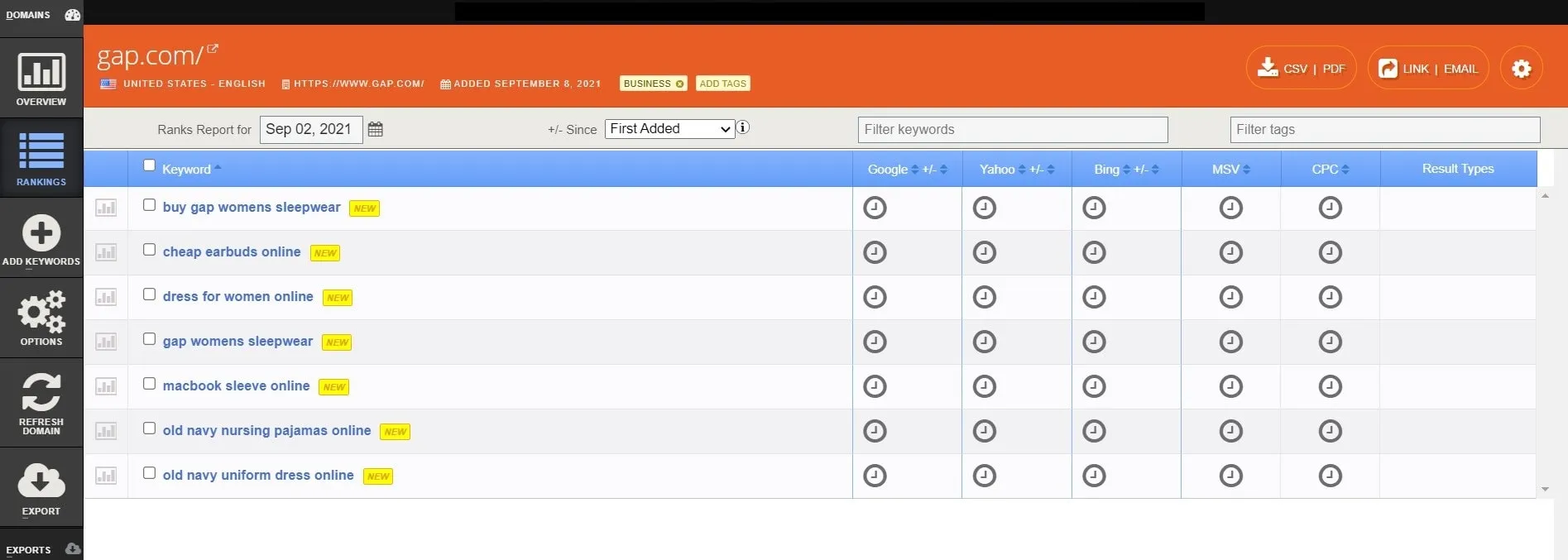
Task: Click the Add Keywords plus icon
Action: (x=41, y=233)
